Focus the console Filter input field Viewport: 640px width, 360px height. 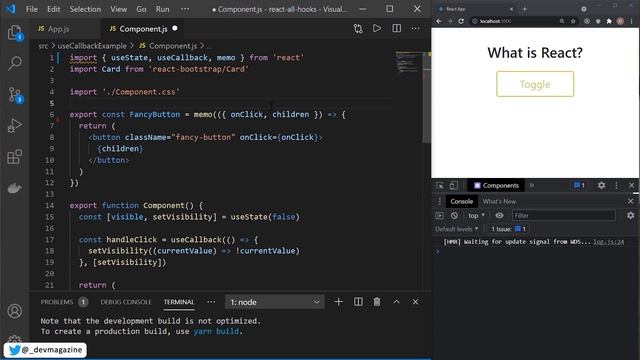coord(564,216)
